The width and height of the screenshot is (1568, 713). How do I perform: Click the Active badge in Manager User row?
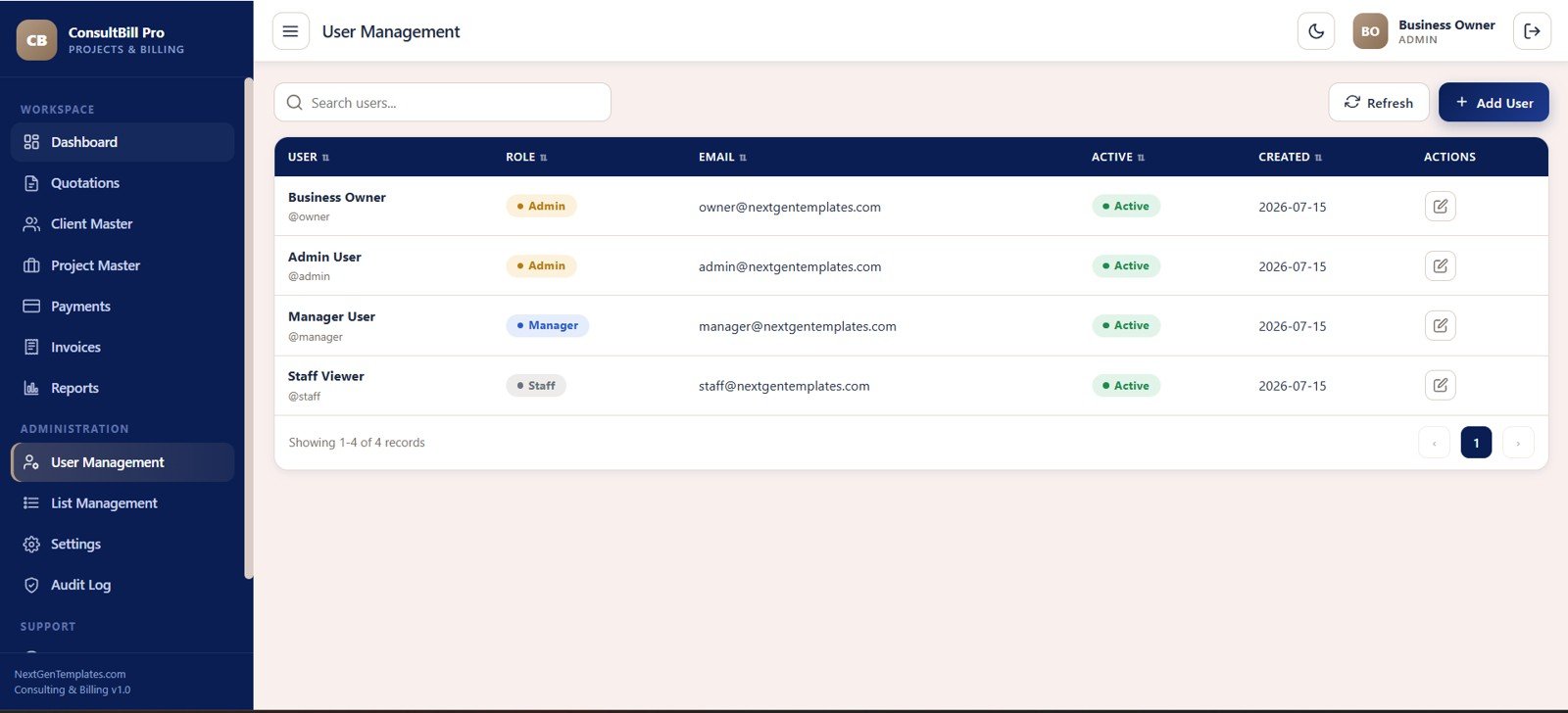[x=1126, y=325]
